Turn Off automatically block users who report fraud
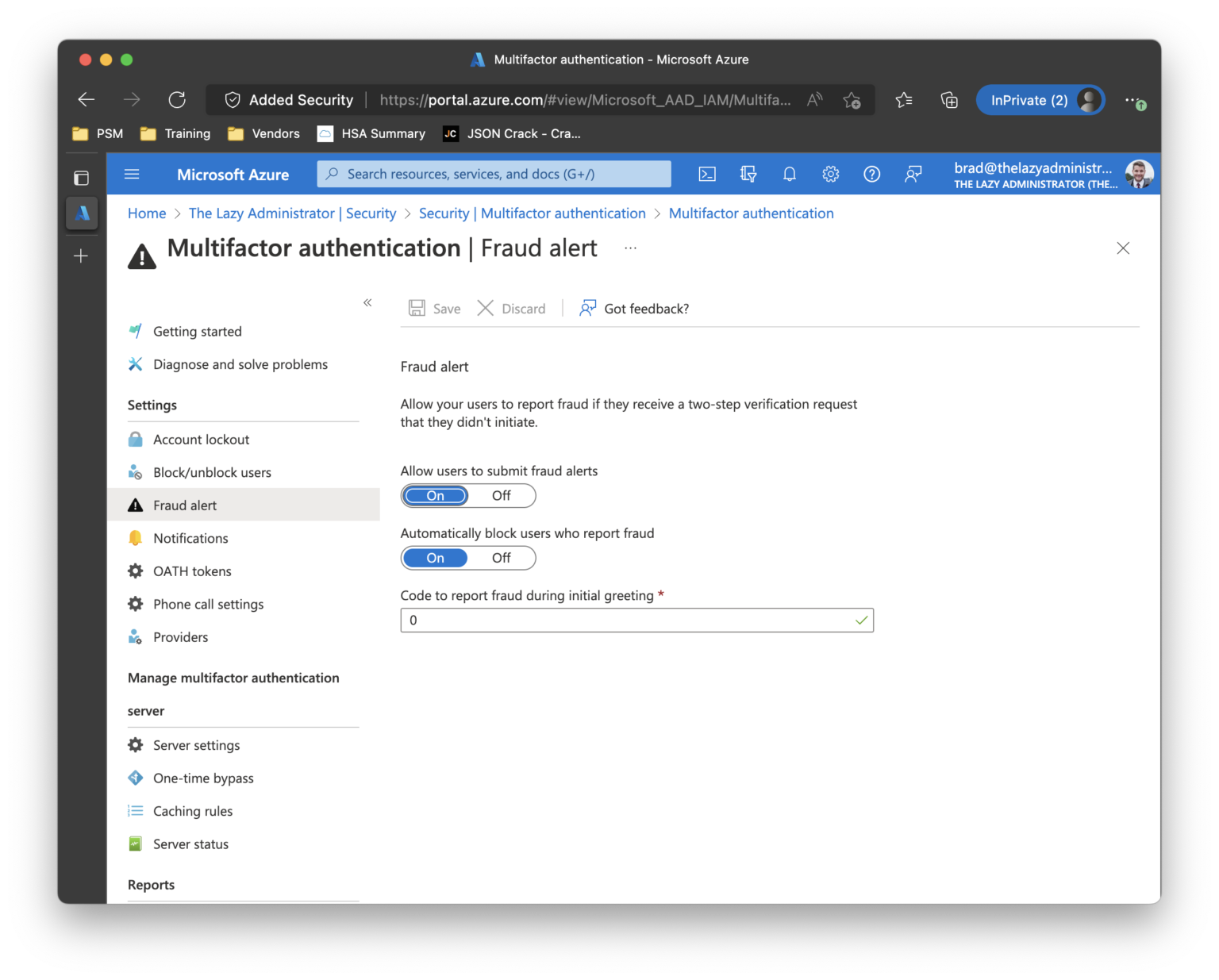 coord(502,558)
